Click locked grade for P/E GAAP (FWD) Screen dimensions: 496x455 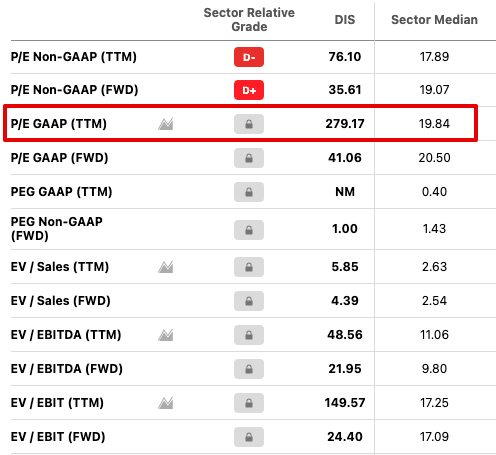point(249,158)
